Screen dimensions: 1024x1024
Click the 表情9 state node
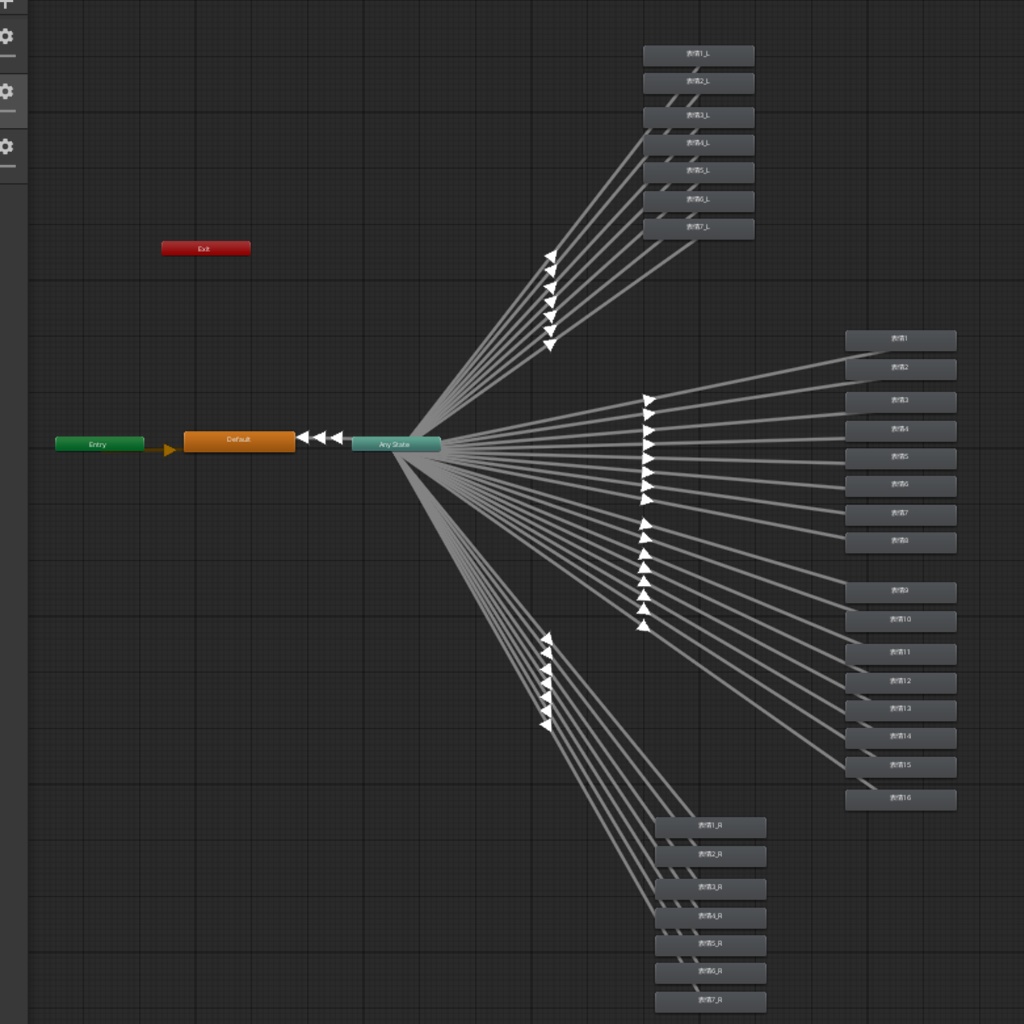point(901,592)
